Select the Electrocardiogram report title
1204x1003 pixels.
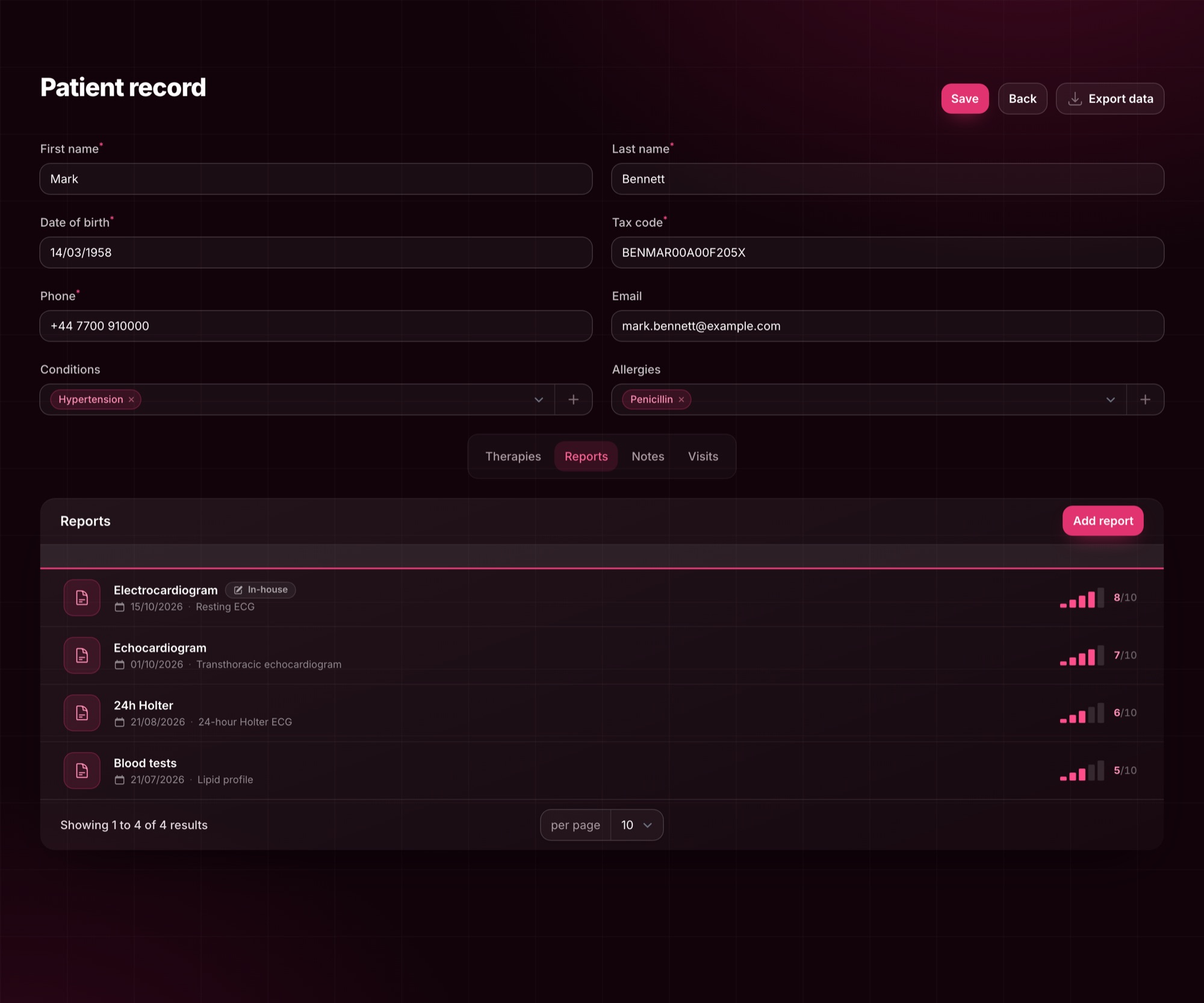[x=166, y=590]
